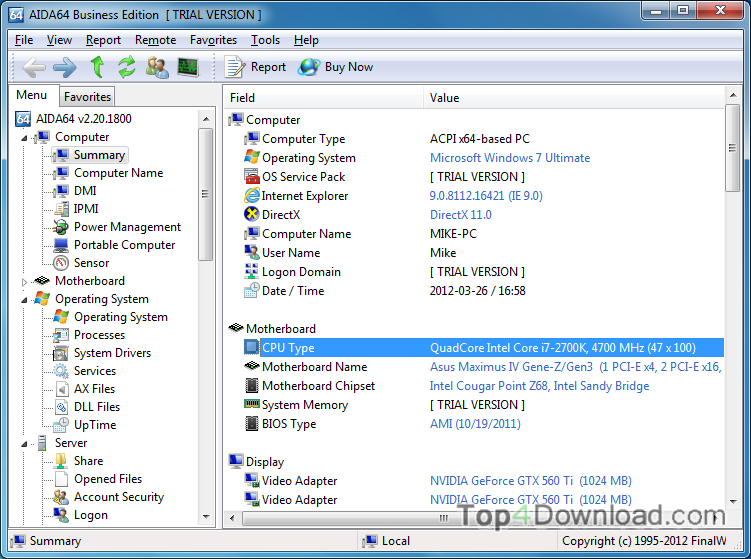751x559 pixels.
Task: Click the details pane horizontal scrollbar thumb
Action: click(x=444, y=518)
